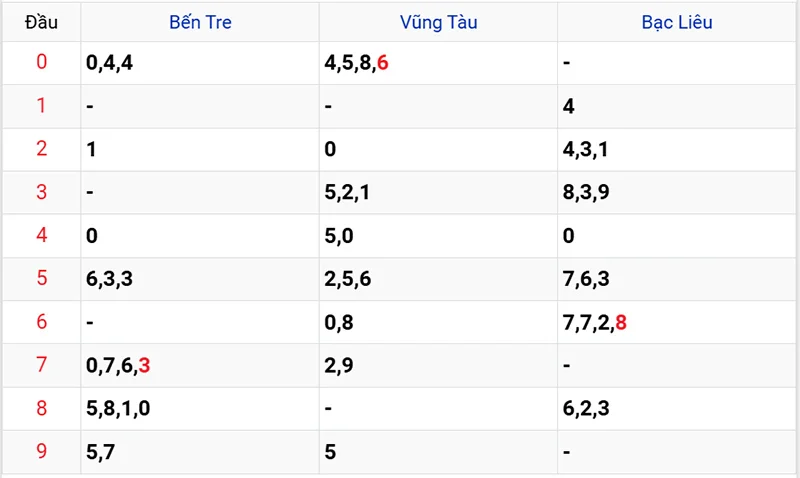
Task: Click Bến Tre cell showing 0,7,6,3
Action: pyautogui.click(x=118, y=366)
